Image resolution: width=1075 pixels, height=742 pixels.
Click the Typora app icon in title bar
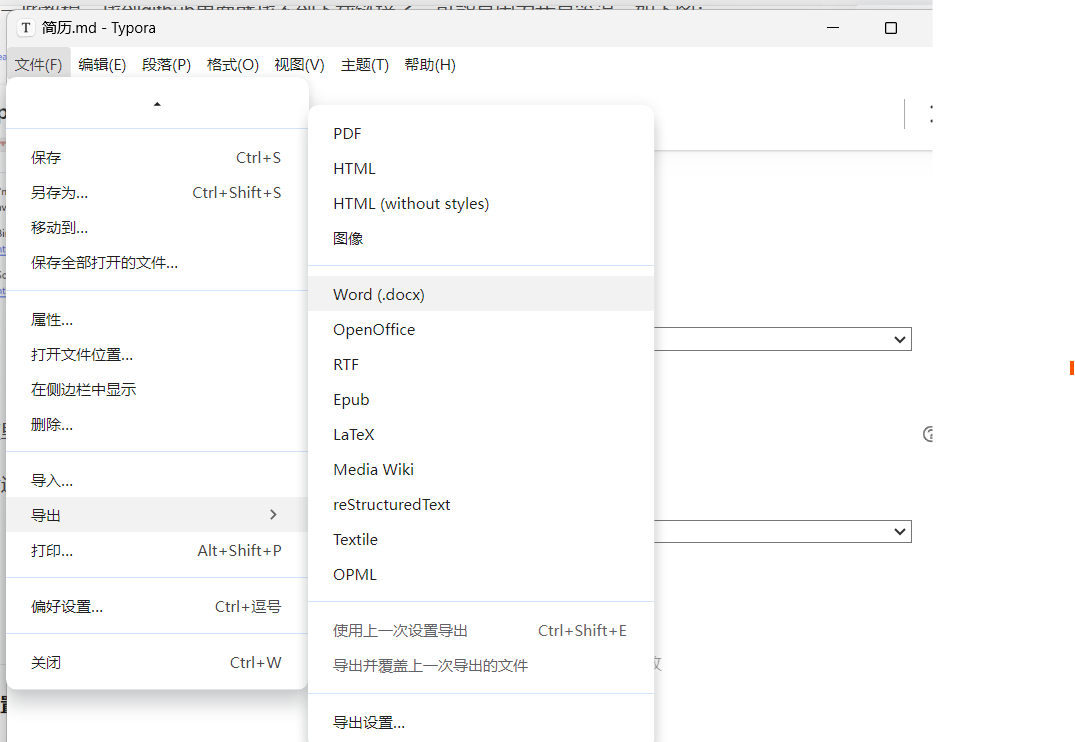26,28
